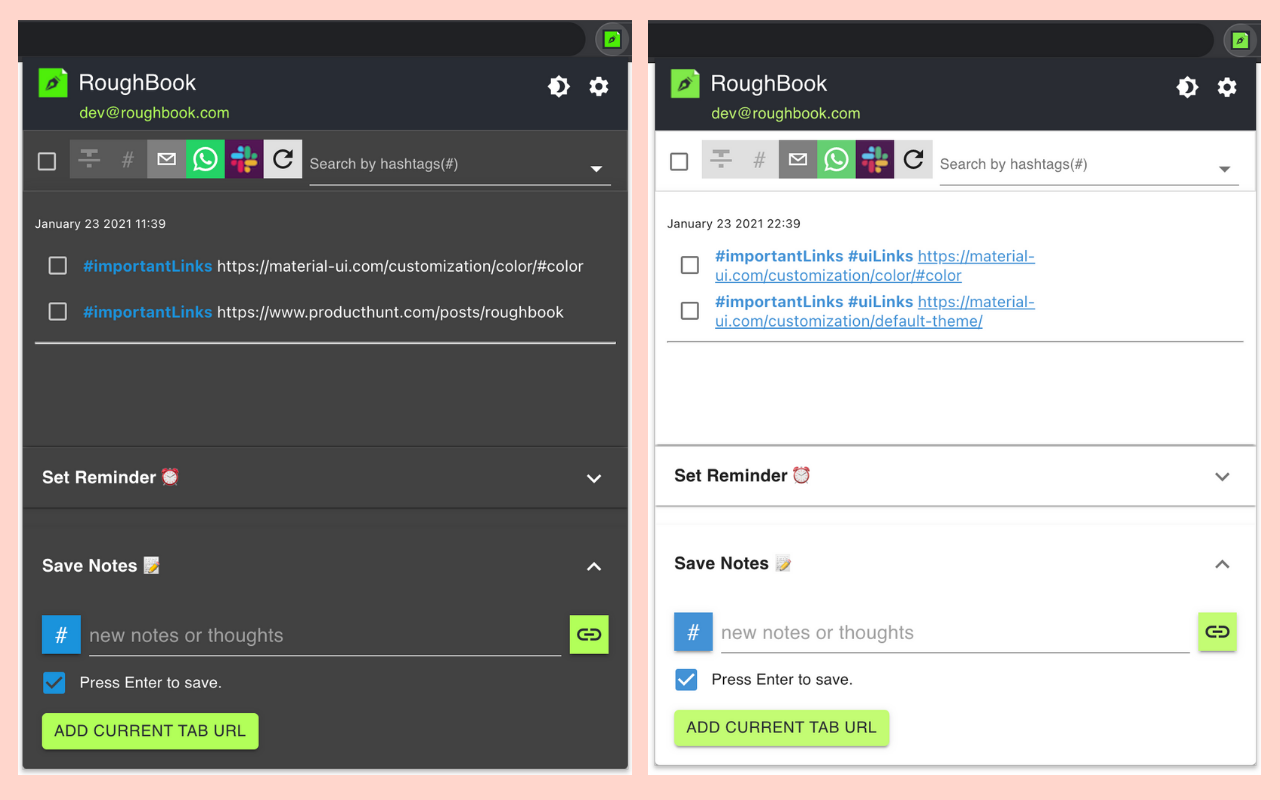Click Set Reminder heading in light panel
The width and height of the screenshot is (1280, 800).
[742, 476]
